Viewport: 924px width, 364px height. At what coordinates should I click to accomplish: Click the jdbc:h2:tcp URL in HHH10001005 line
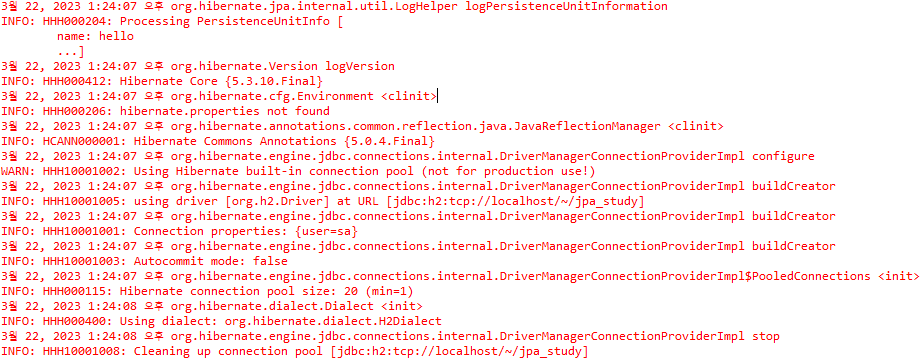[x=515, y=202]
